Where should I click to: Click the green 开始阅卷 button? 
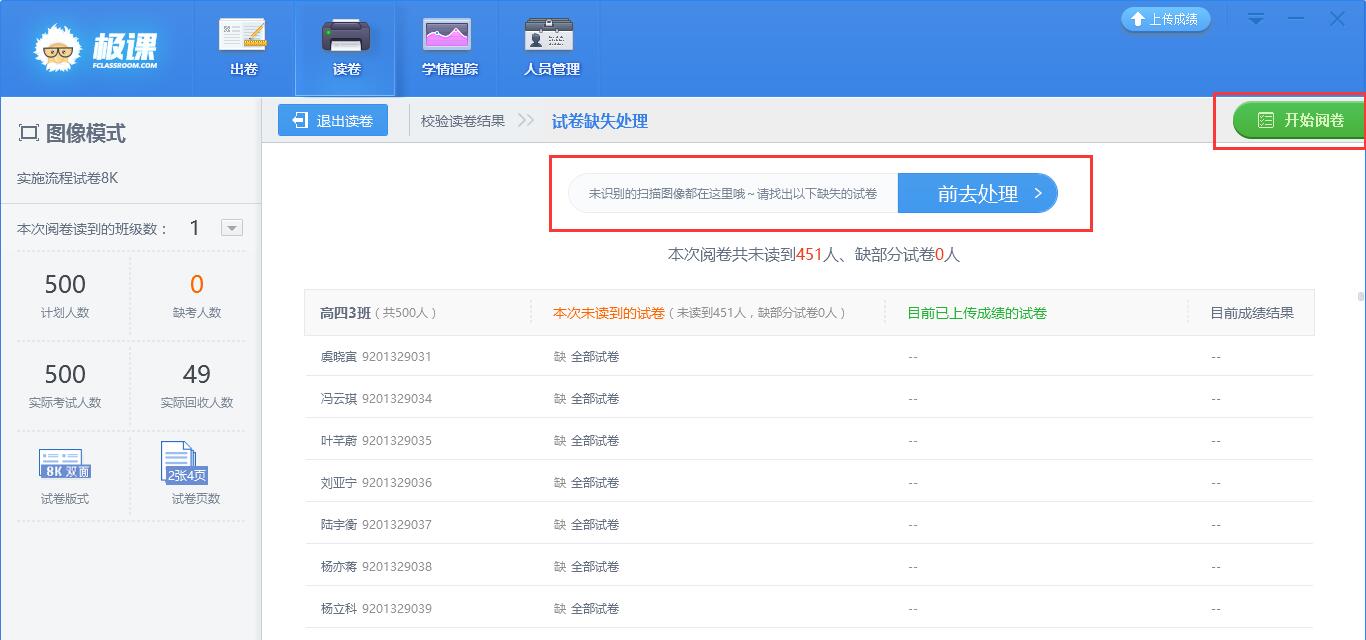1299,120
